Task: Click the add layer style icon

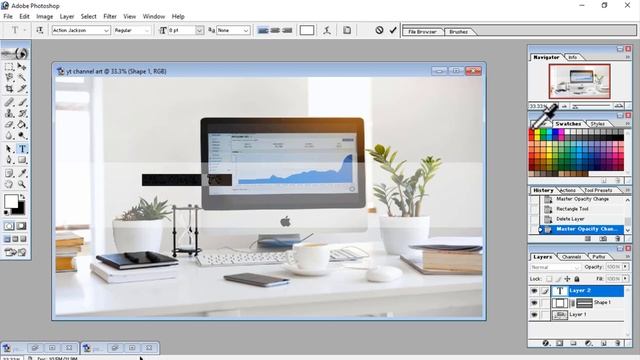Action: coord(546,343)
